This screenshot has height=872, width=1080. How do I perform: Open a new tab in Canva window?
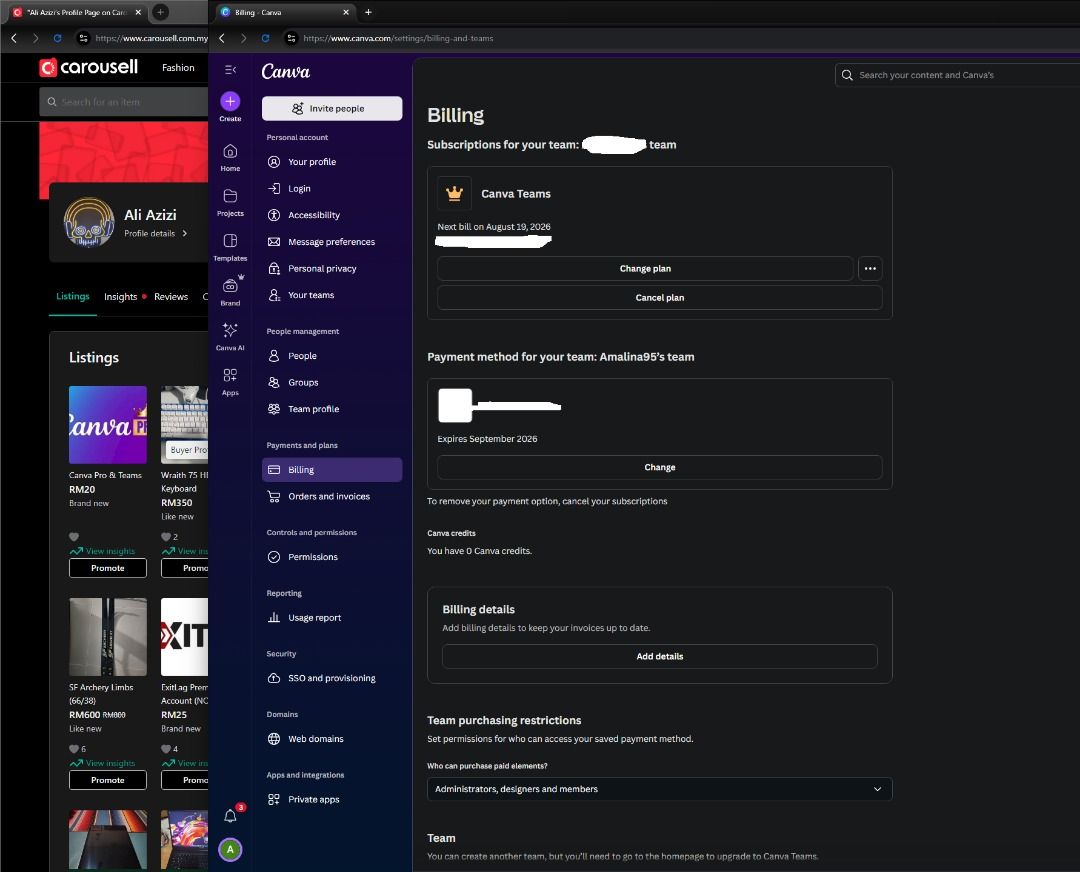tap(368, 12)
